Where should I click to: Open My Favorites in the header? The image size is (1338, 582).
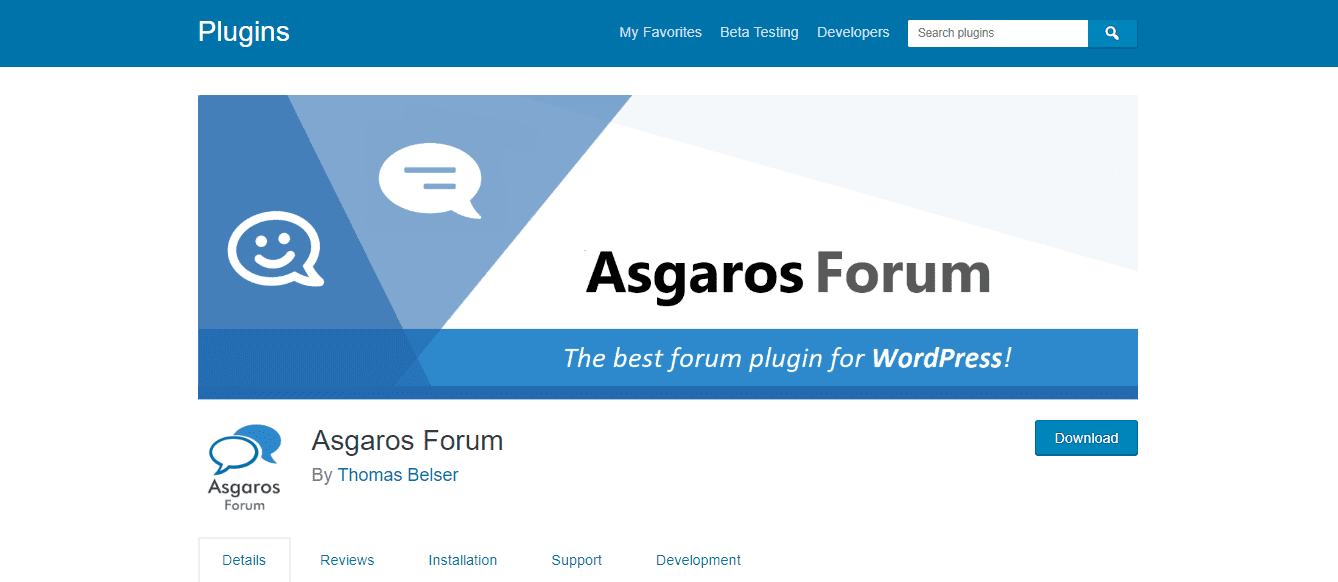[660, 32]
